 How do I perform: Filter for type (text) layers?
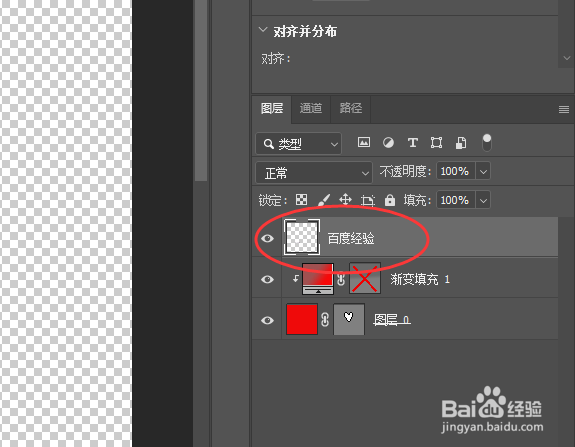click(413, 142)
